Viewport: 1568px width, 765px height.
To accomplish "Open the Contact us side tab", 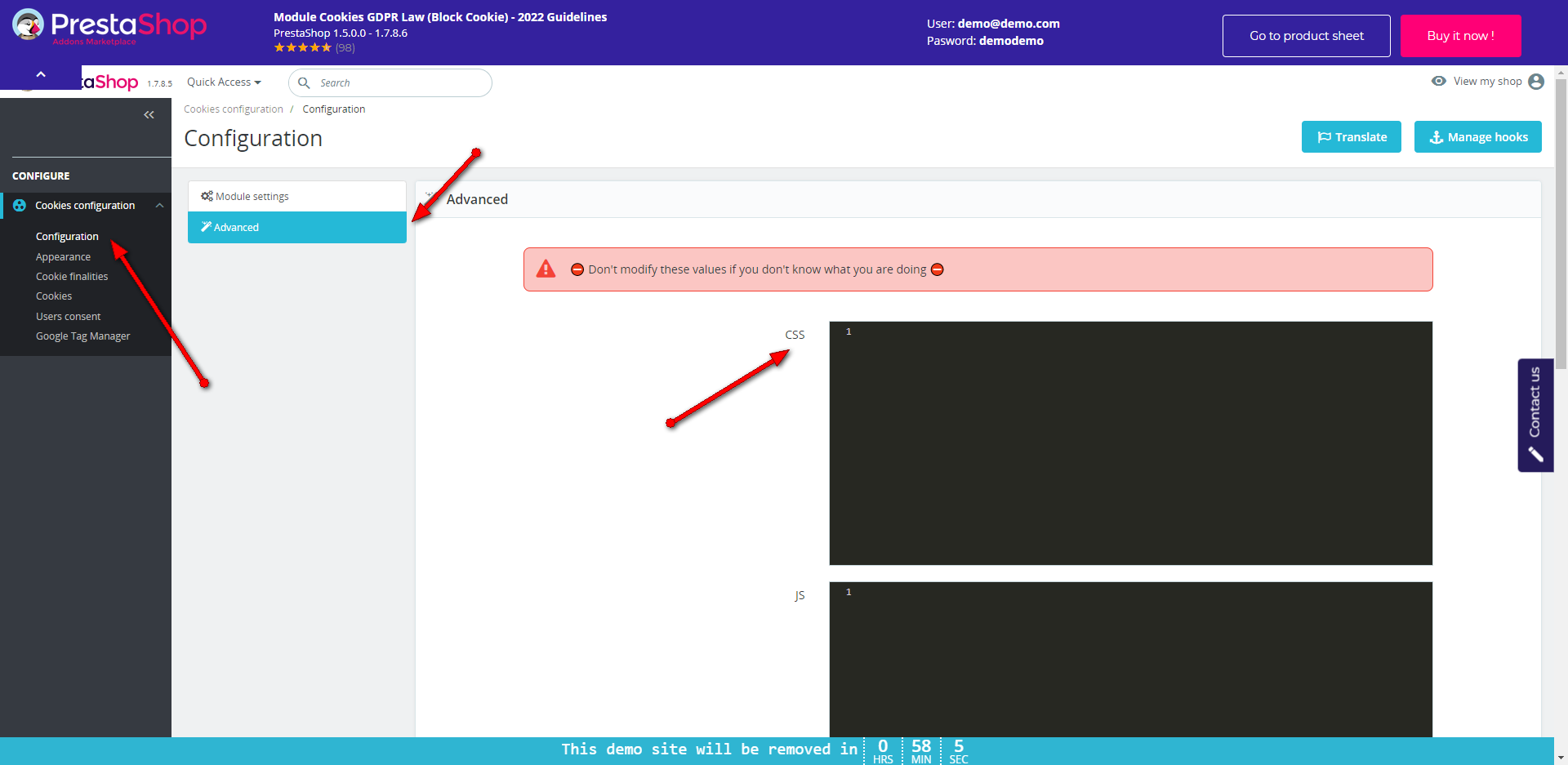I will pyautogui.click(x=1535, y=415).
